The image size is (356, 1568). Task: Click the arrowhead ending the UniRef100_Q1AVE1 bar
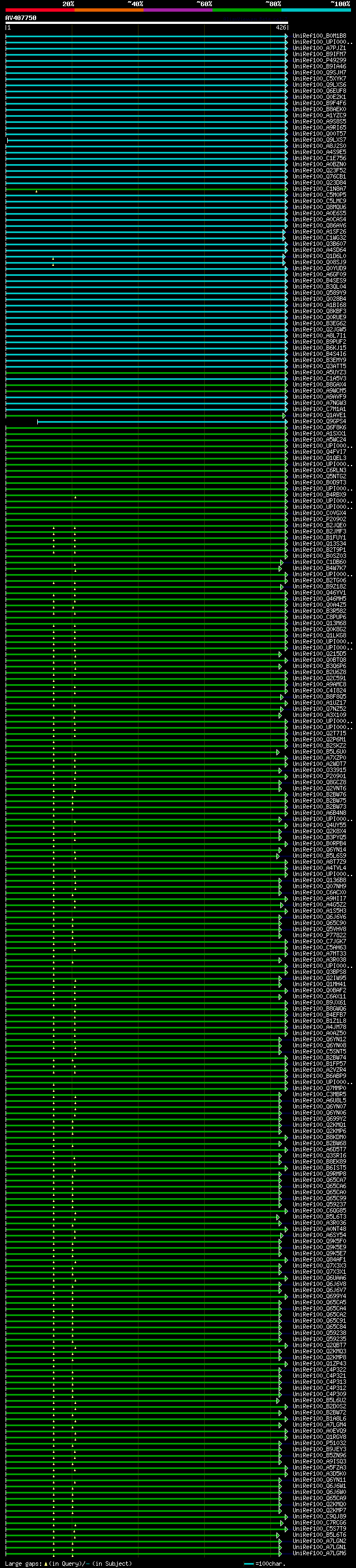(x=284, y=416)
